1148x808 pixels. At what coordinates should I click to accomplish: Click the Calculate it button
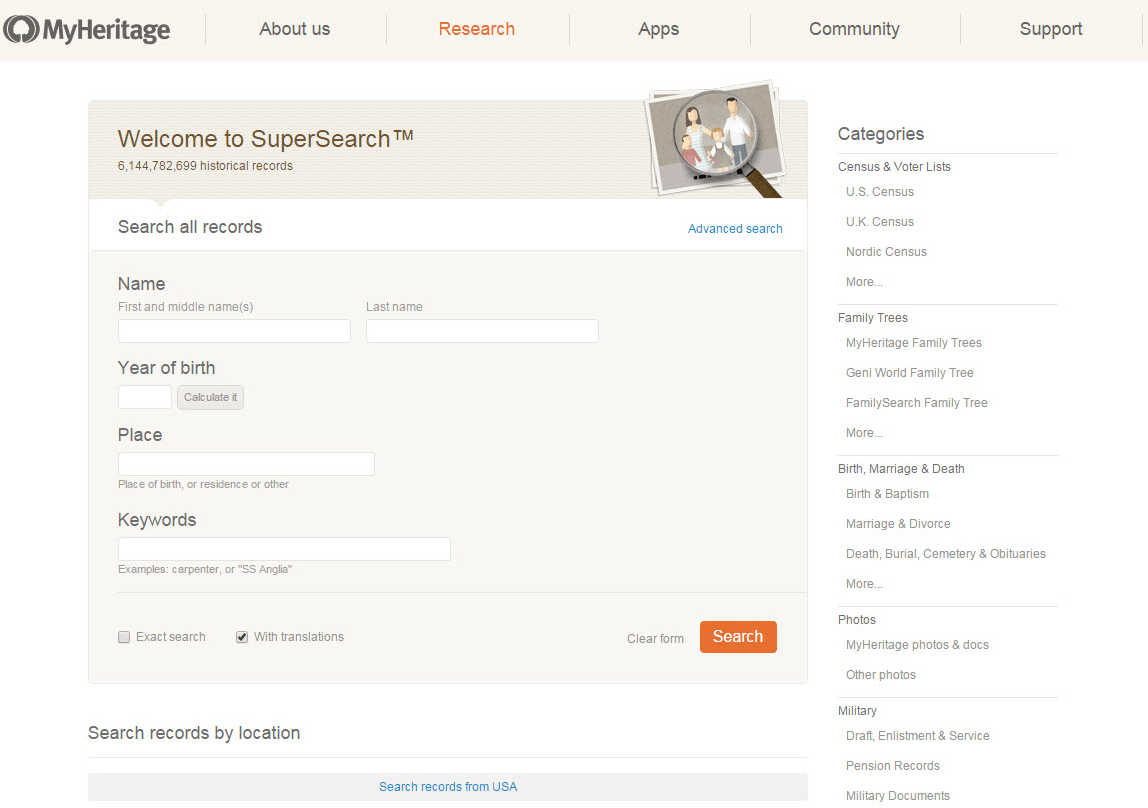(210, 397)
